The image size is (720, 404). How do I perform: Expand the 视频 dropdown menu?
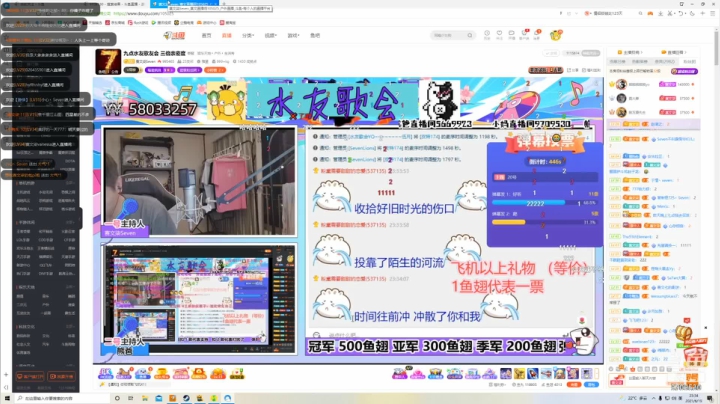pos(270,35)
